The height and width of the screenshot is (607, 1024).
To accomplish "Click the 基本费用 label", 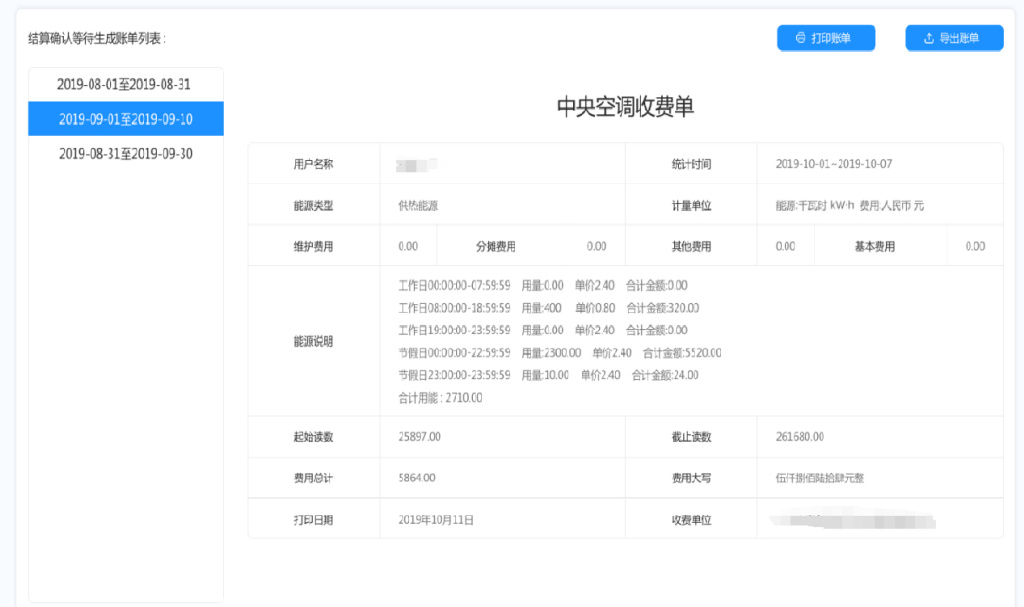I will (x=874, y=246).
